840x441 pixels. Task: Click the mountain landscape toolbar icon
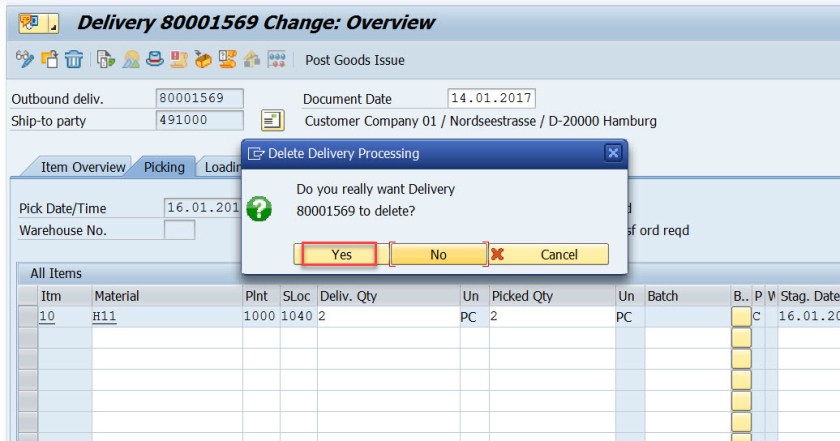coord(131,59)
